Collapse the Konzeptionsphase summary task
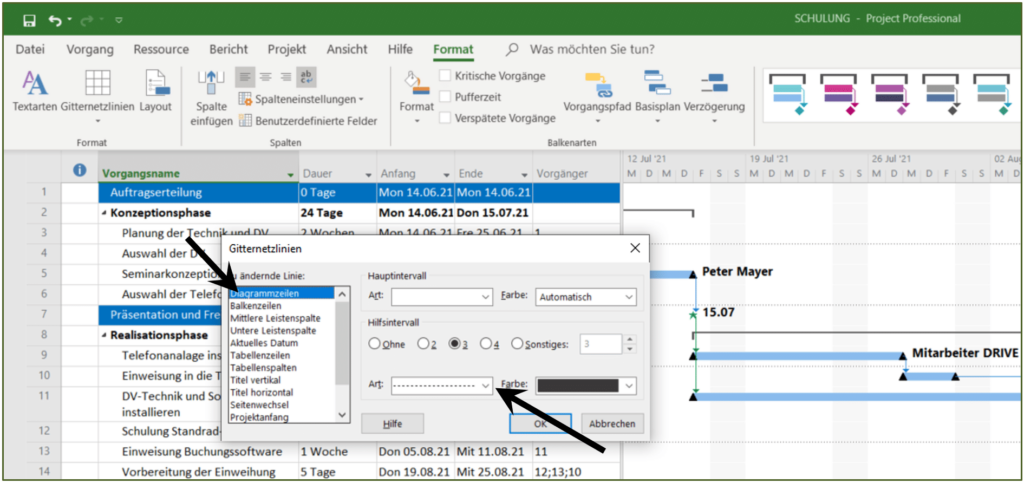Viewport: 1024px width, 483px height. click(105, 213)
